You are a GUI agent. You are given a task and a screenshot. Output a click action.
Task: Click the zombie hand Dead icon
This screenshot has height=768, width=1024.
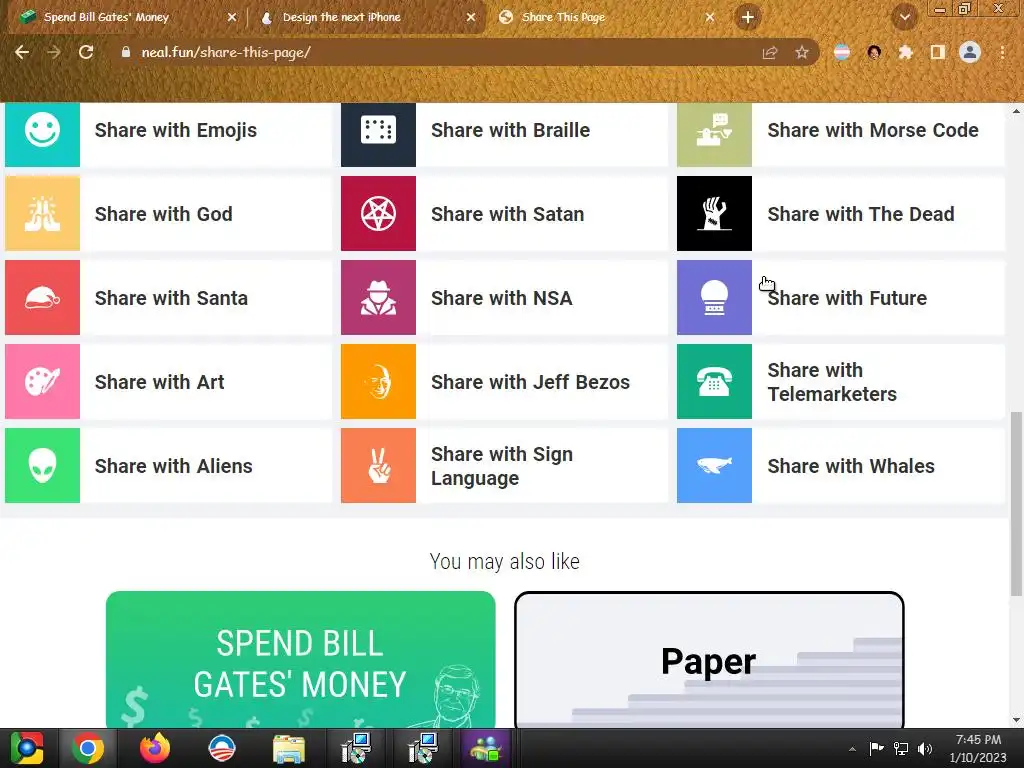tap(714, 214)
